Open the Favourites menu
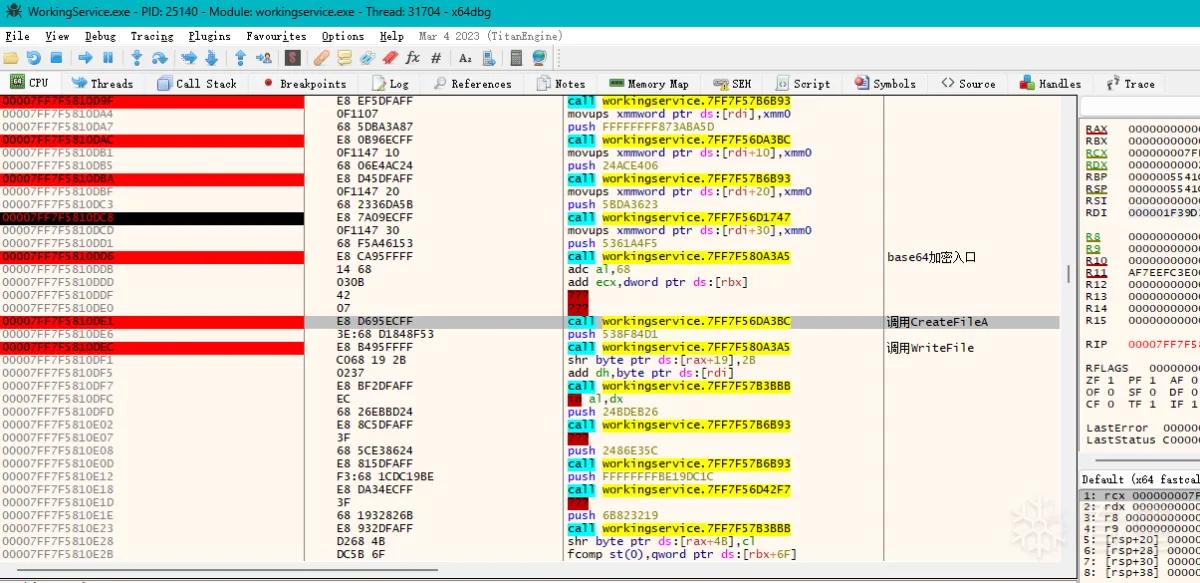The image size is (1200, 583). point(276,36)
